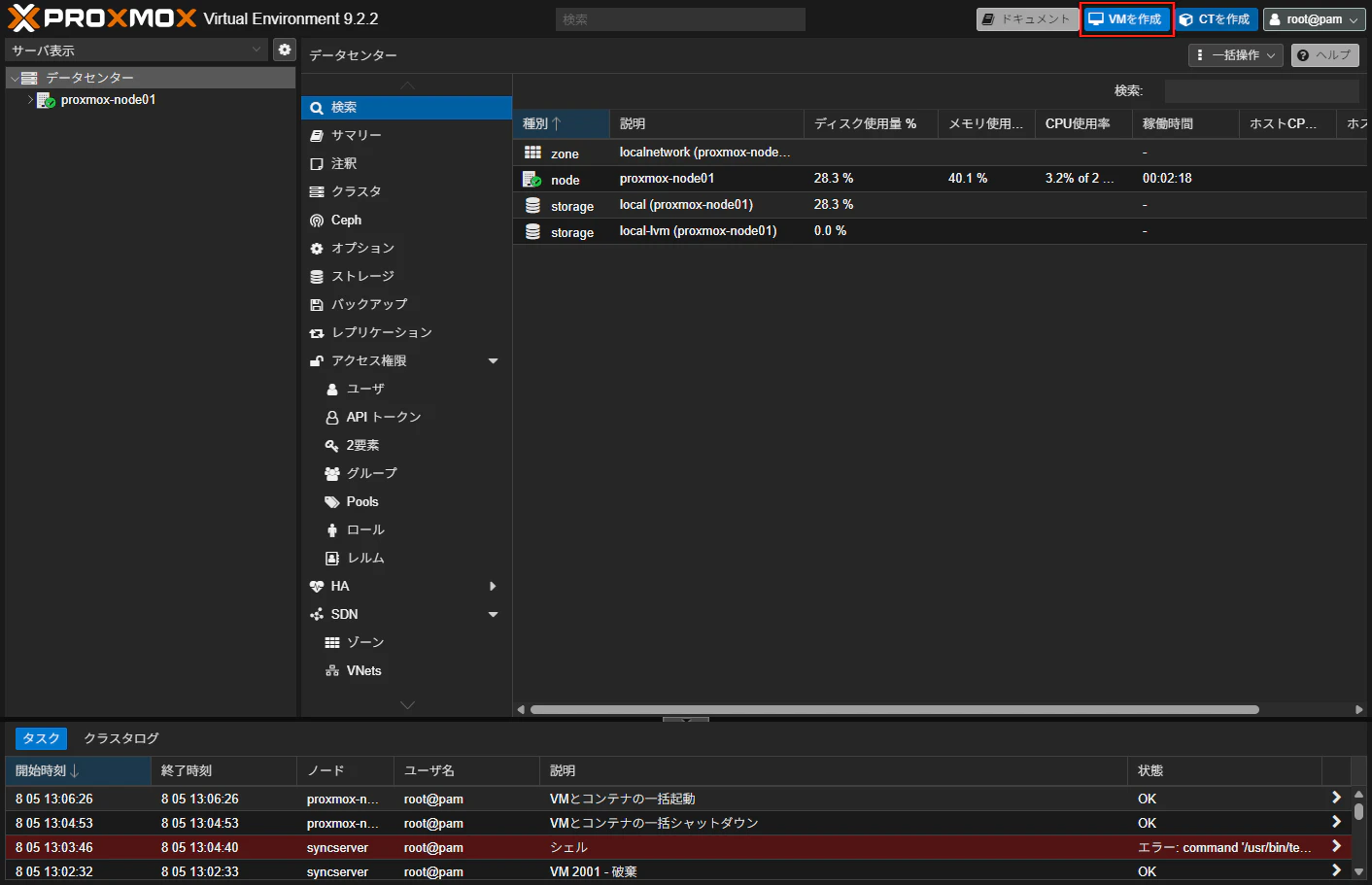This screenshot has width=1372, height=885.
Task: Click the API トークン user icon
Action: point(332,418)
